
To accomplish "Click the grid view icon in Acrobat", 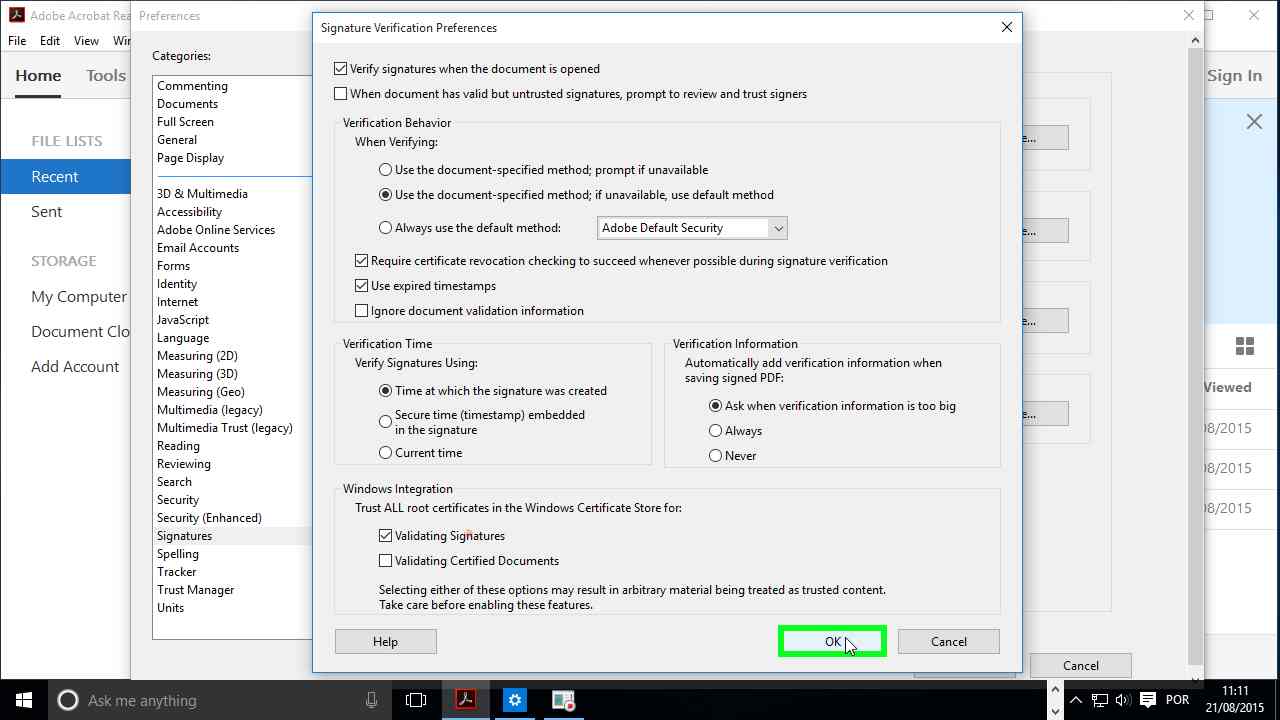I will click(x=1245, y=346).
